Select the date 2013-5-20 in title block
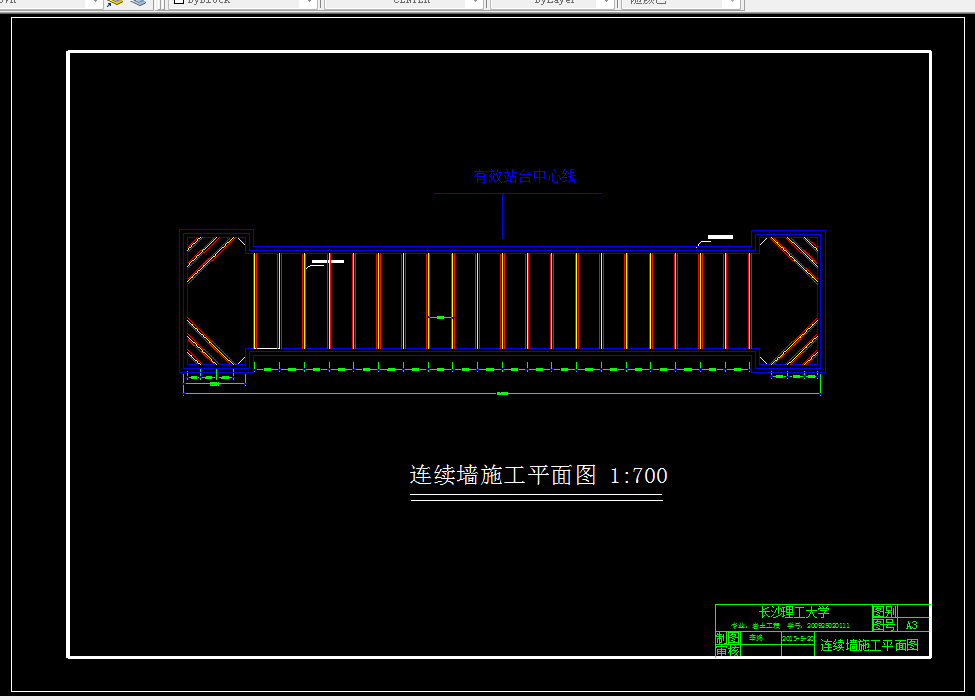 point(798,638)
